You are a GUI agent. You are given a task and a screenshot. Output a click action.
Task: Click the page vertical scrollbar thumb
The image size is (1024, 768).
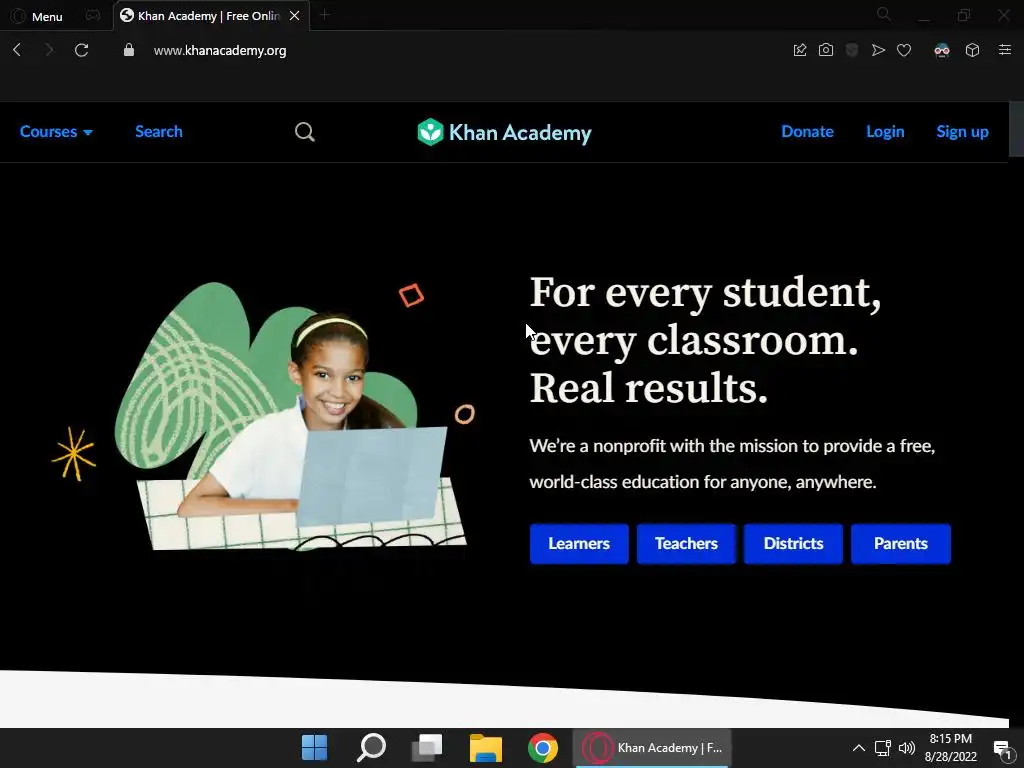tap(1016, 129)
